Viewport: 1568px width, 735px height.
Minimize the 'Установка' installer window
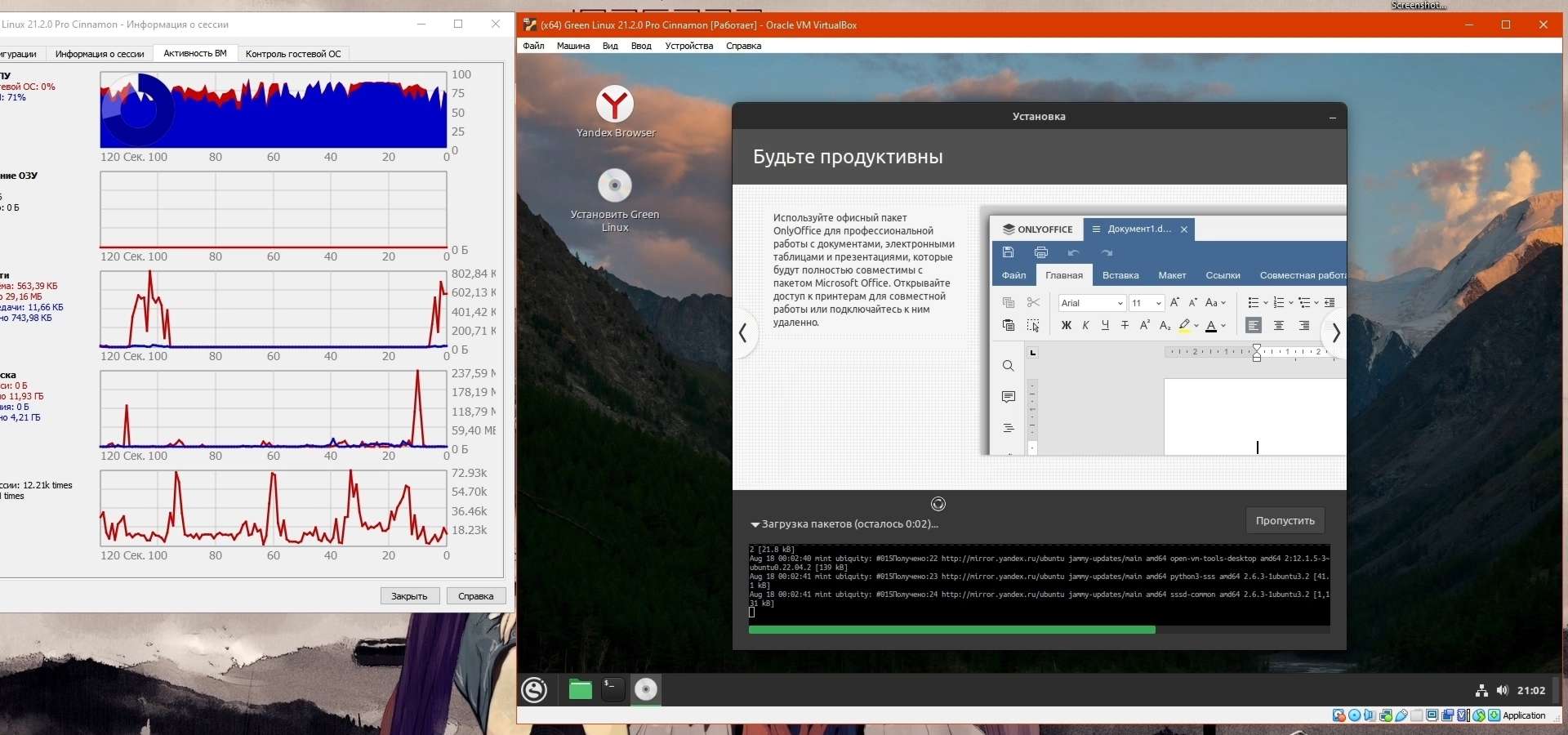click(1333, 118)
